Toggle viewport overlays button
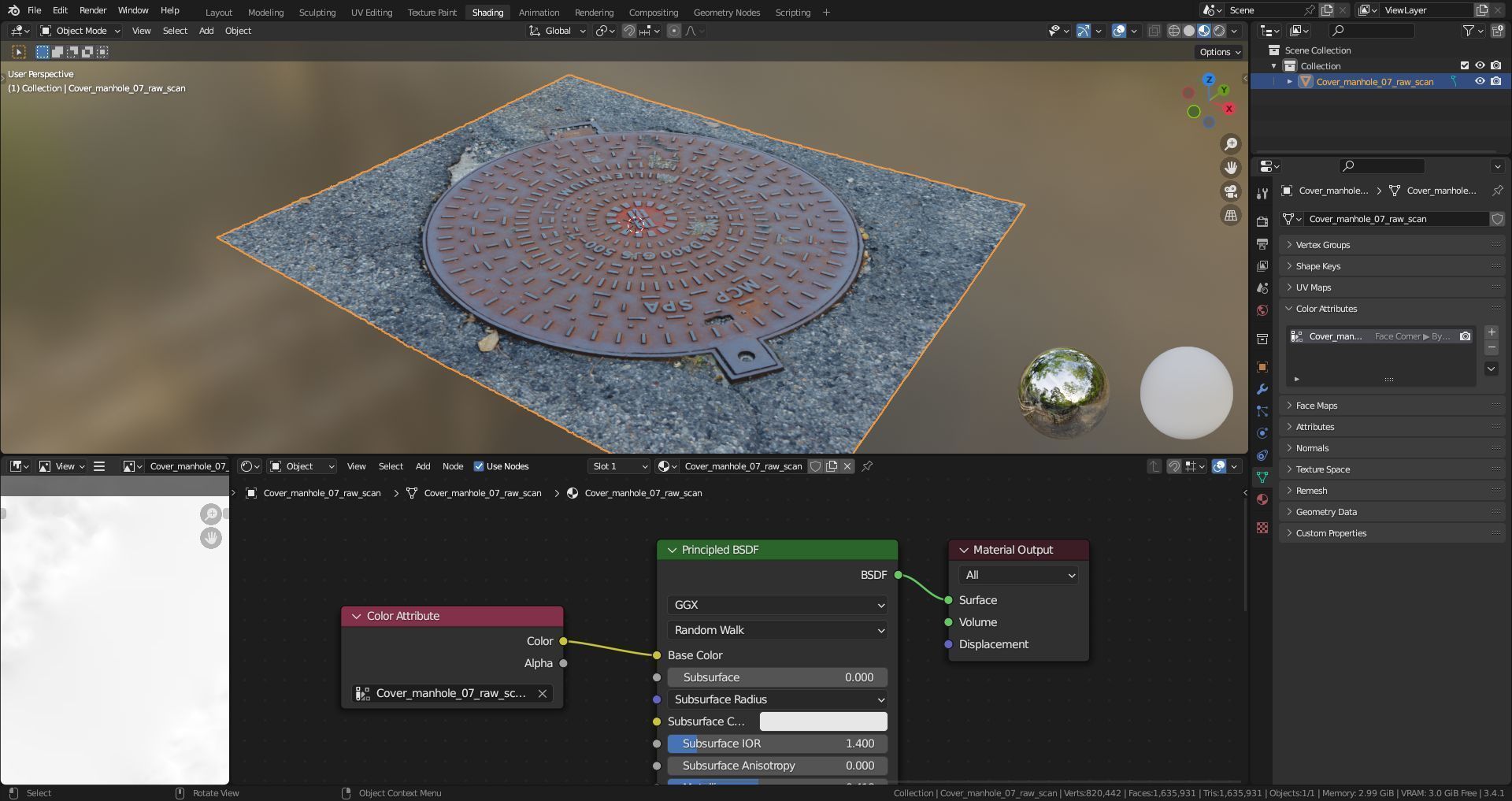The width and height of the screenshot is (1512, 801). coord(1119,31)
